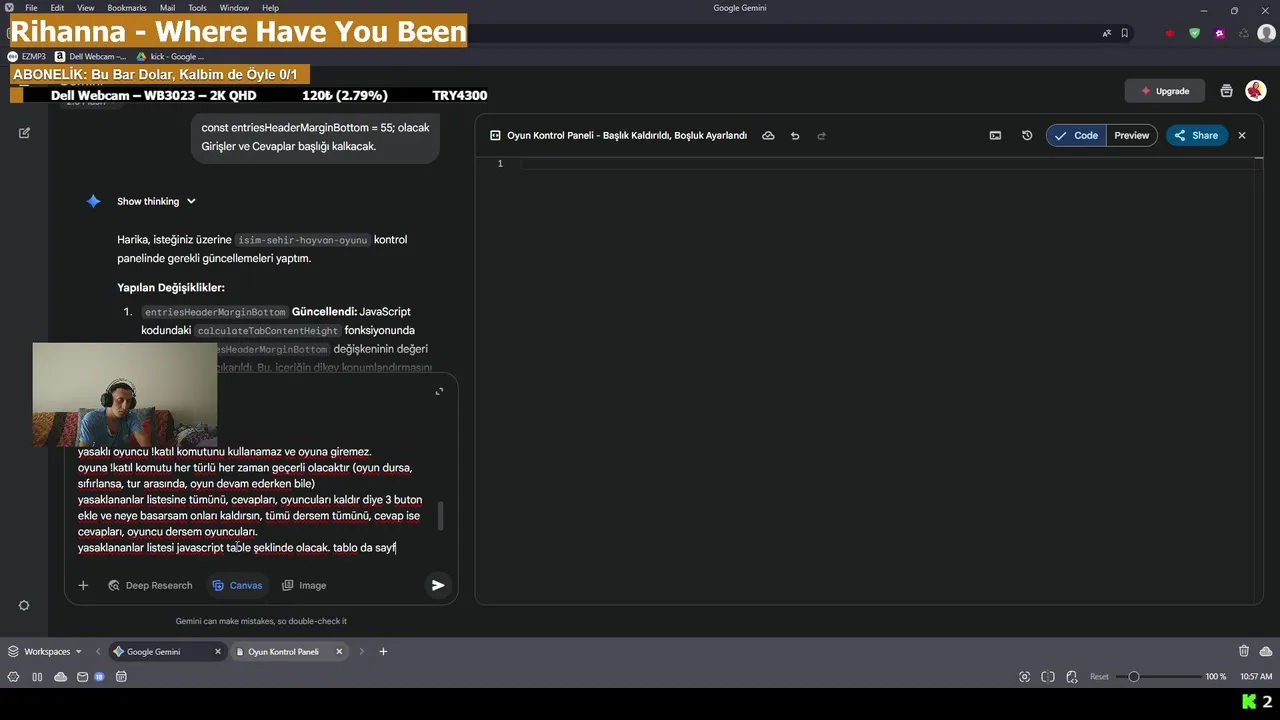Open the browser profile avatar
The width and height of the screenshot is (1280, 720).
pos(1266,33)
